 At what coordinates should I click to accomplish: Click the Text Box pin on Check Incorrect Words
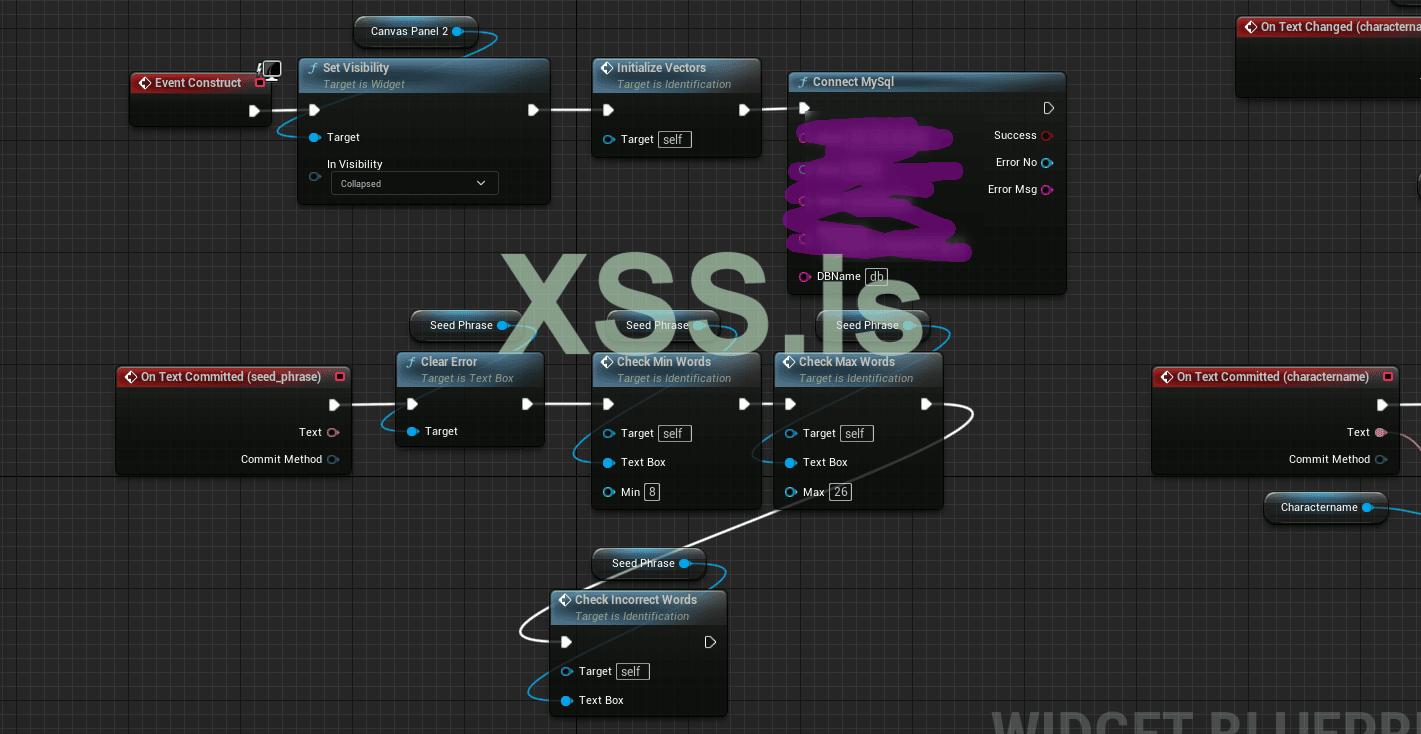[x=567, y=700]
